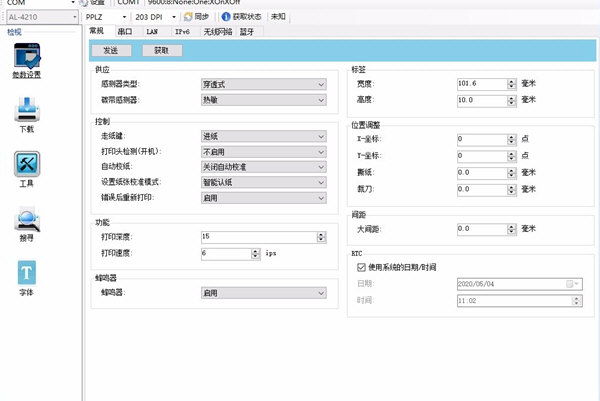
Task: Open the 设置纸张校准模式 dropdown
Action: (264, 183)
